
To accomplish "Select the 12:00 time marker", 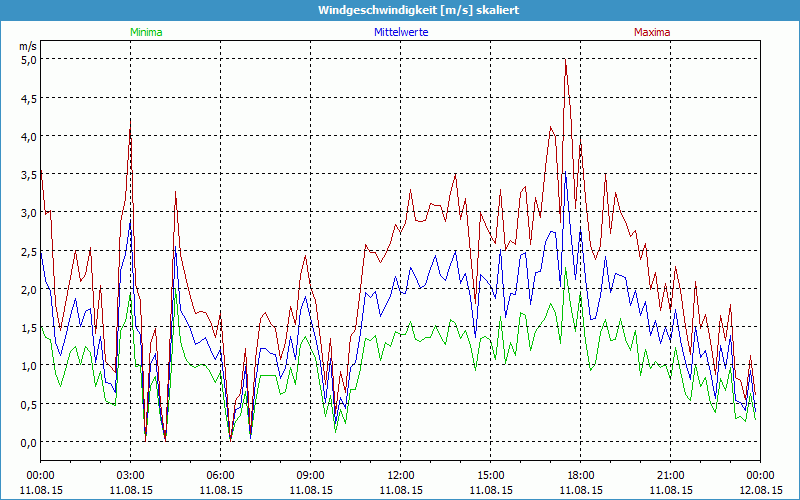I will pyautogui.click(x=400, y=475).
